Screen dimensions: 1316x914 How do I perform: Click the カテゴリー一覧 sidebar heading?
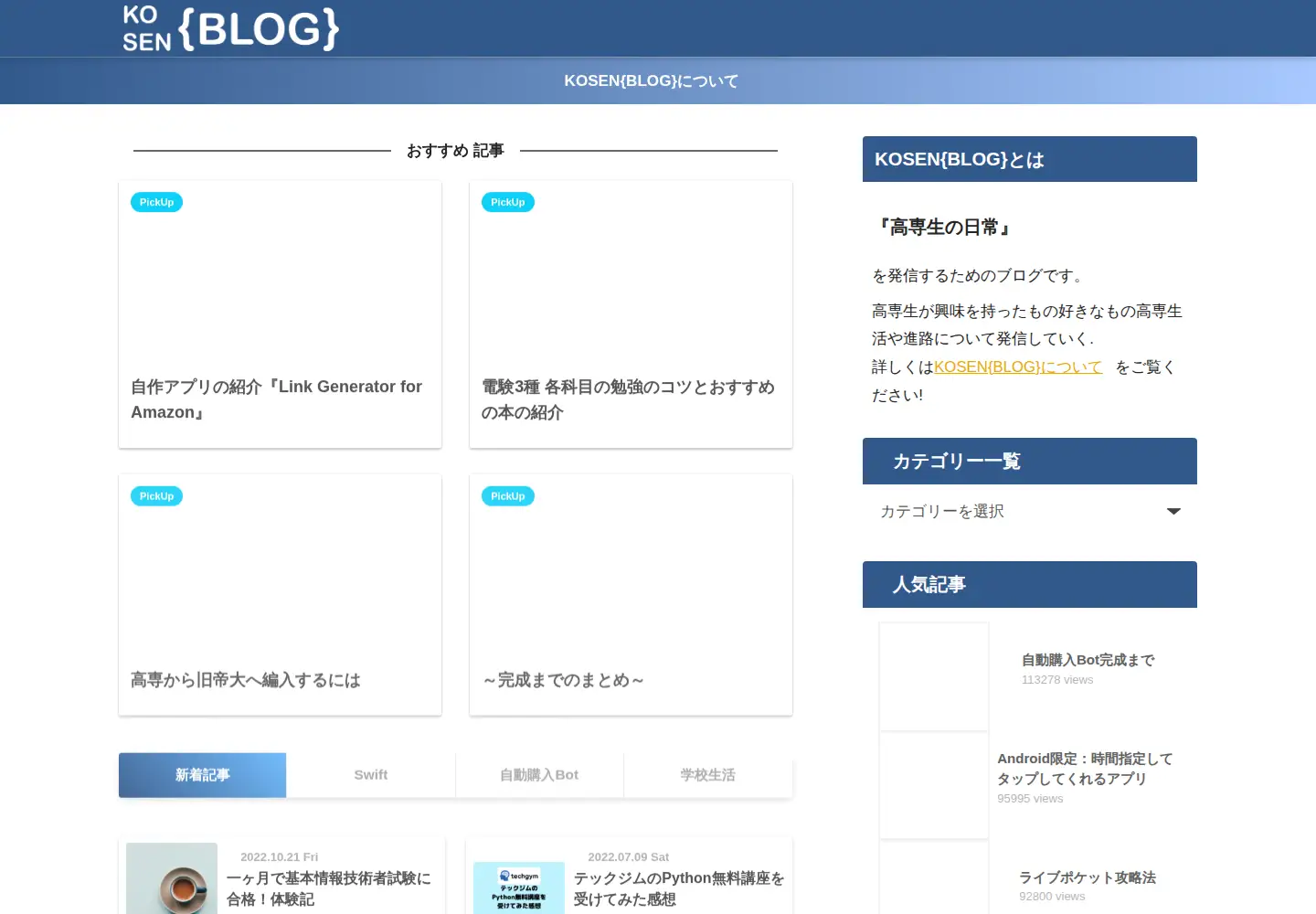(1030, 462)
